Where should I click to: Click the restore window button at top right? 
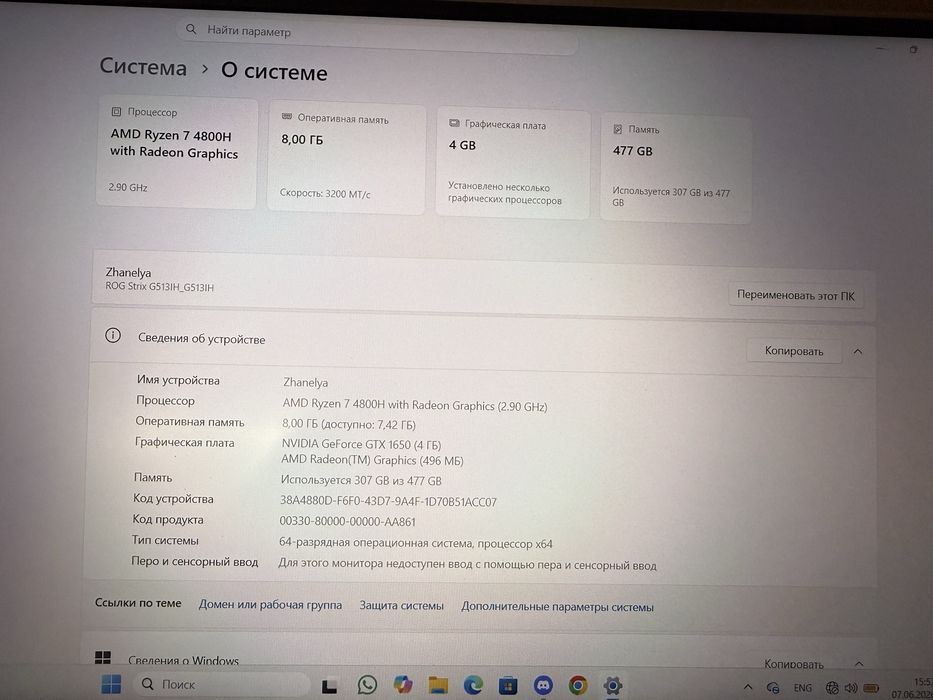[x=913, y=50]
